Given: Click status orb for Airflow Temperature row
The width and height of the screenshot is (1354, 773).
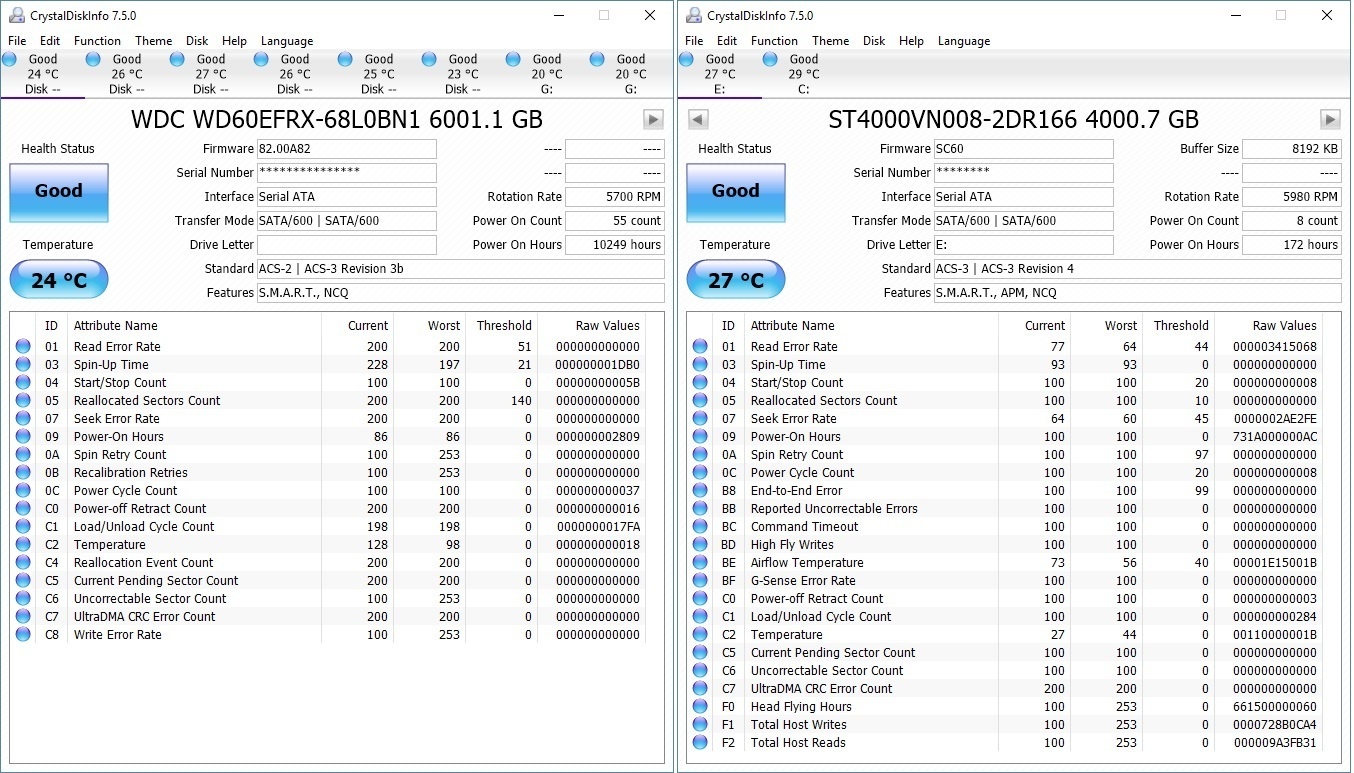Looking at the screenshot, I should 700,563.
